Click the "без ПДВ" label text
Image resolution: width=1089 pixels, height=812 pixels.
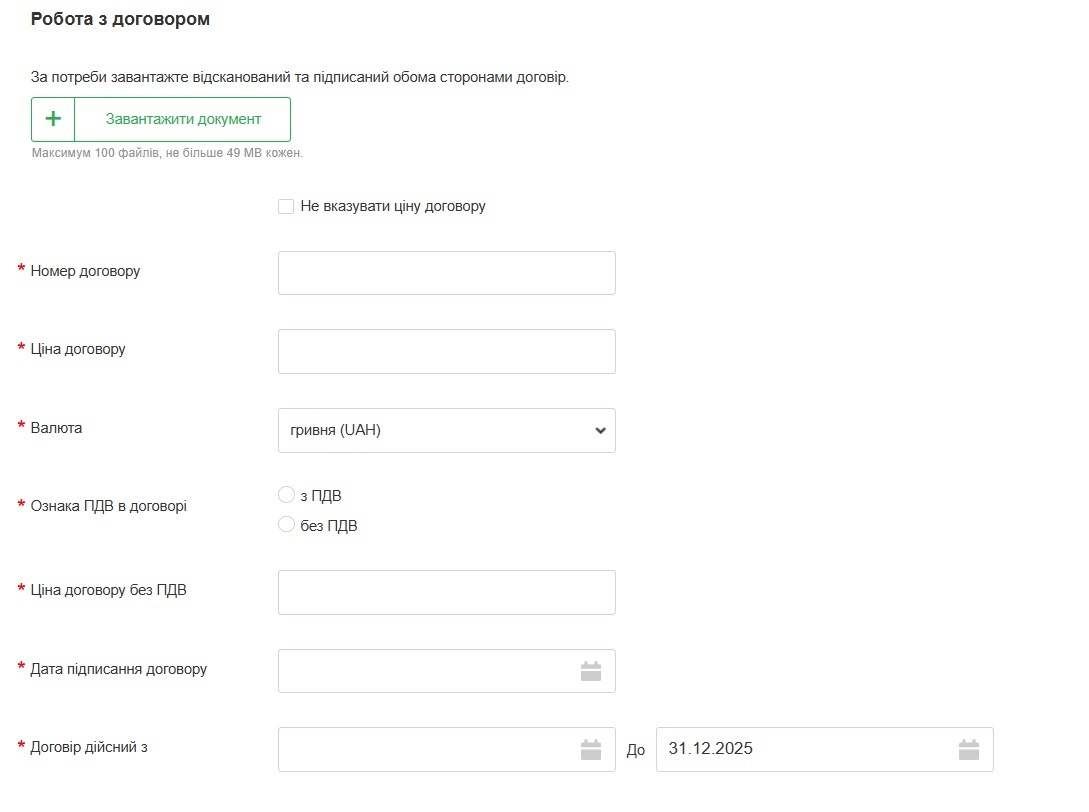tap(329, 526)
